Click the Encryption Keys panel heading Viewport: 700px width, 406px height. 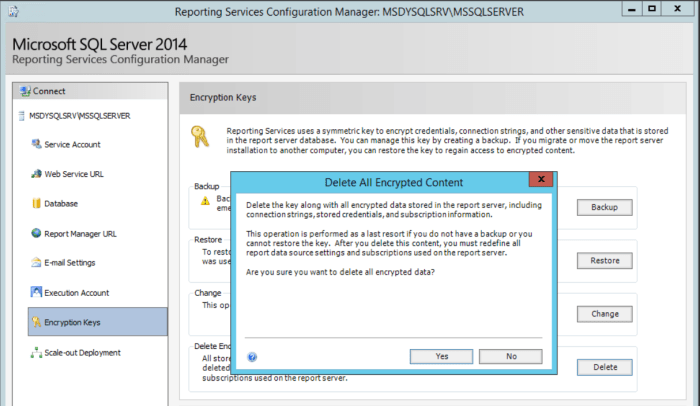click(223, 97)
